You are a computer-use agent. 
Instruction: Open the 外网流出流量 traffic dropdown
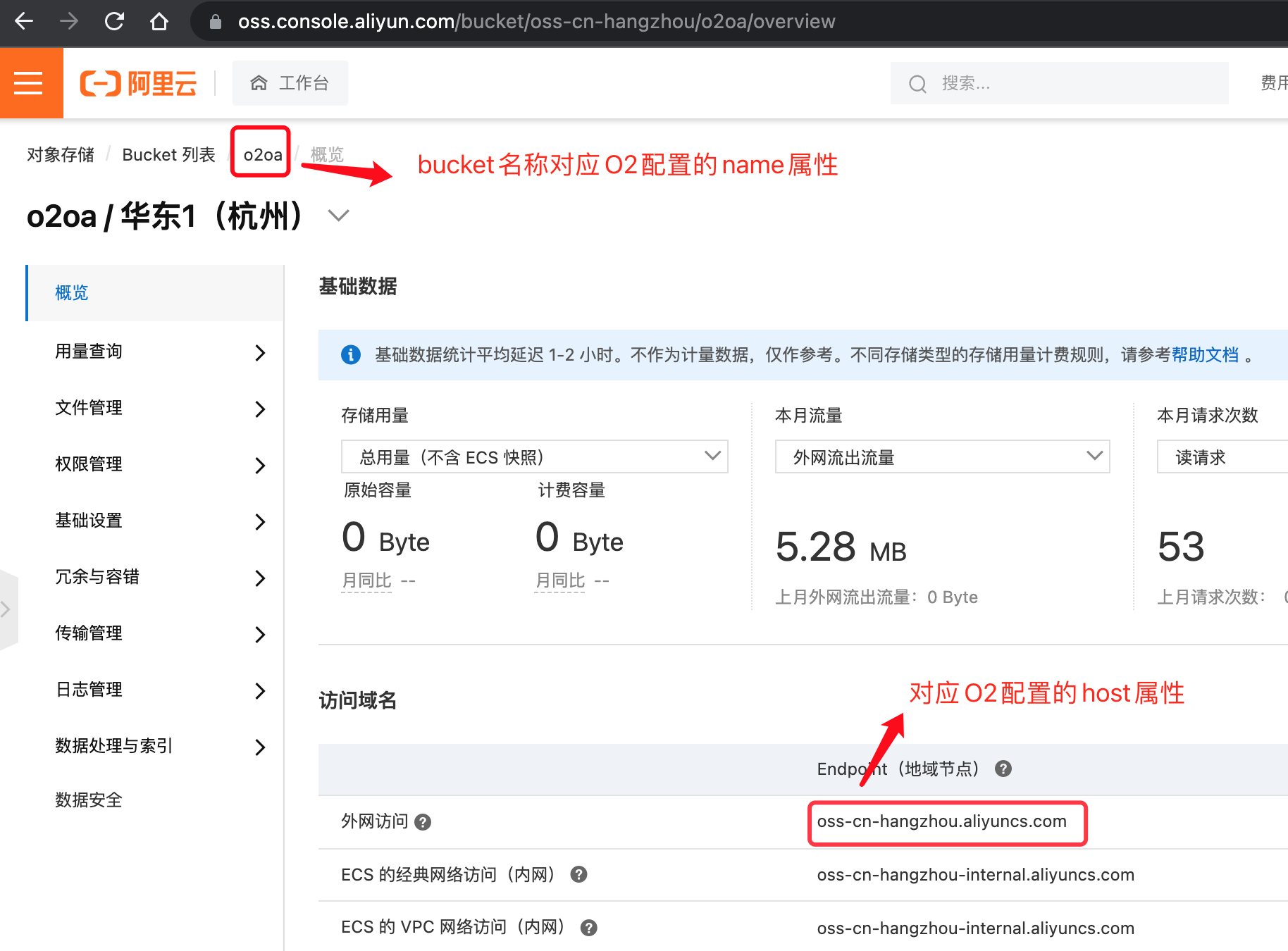942,456
